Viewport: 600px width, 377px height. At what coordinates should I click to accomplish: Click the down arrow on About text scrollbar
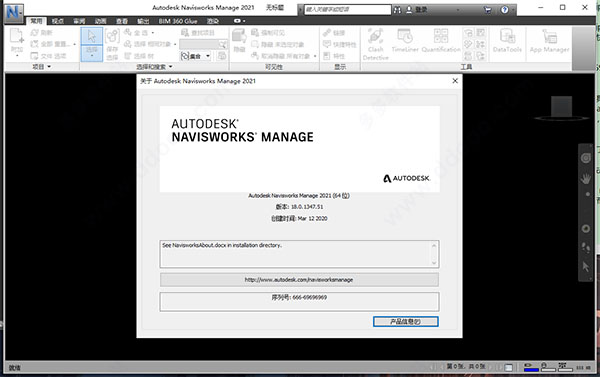[x=434, y=263]
